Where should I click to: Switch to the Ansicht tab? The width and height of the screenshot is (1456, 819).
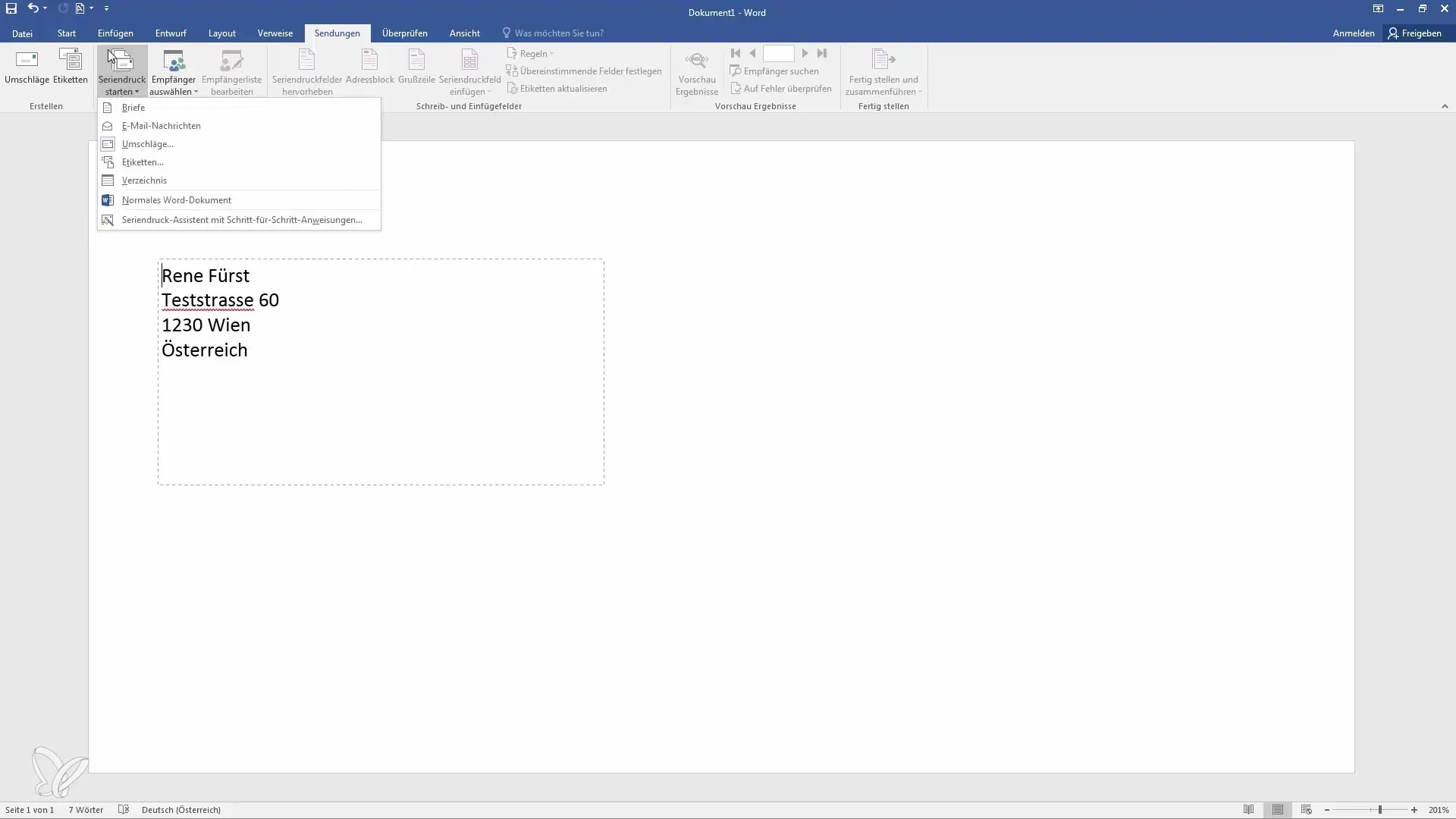click(x=464, y=33)
